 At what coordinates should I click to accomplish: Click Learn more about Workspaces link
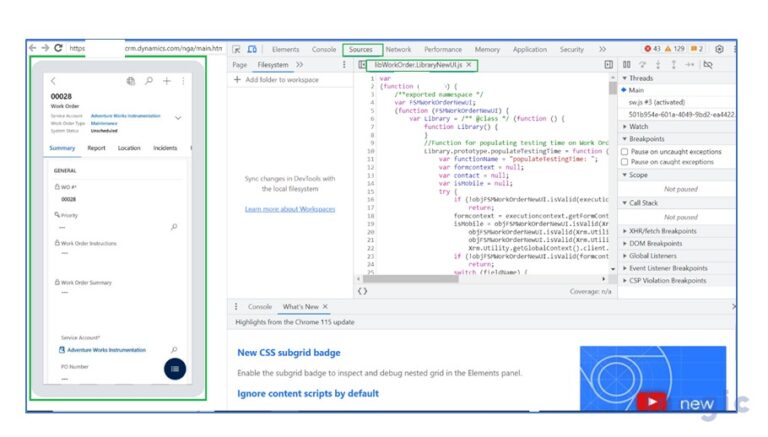(290, 209)
